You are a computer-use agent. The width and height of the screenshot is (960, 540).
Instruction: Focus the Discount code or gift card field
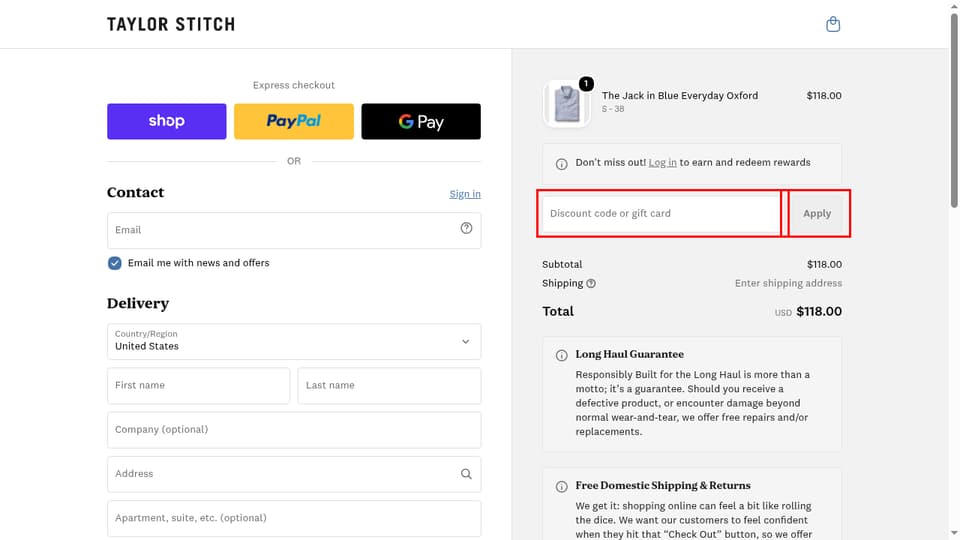coord(661,214)
